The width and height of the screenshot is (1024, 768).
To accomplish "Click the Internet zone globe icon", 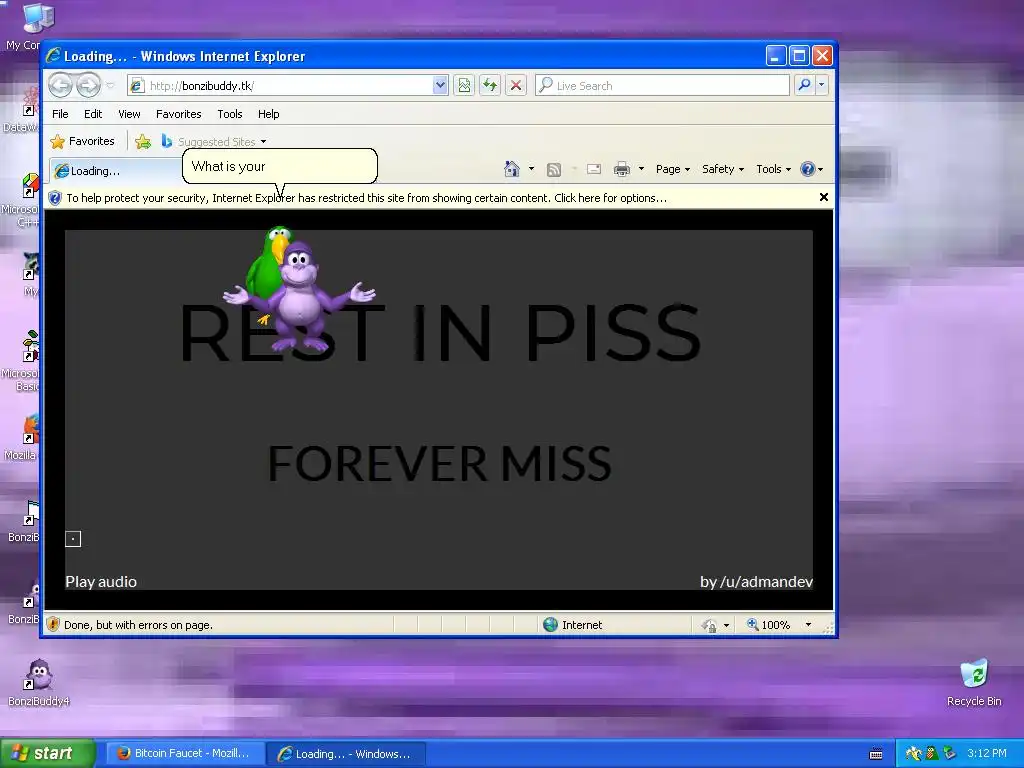I will tap(551, 624).
